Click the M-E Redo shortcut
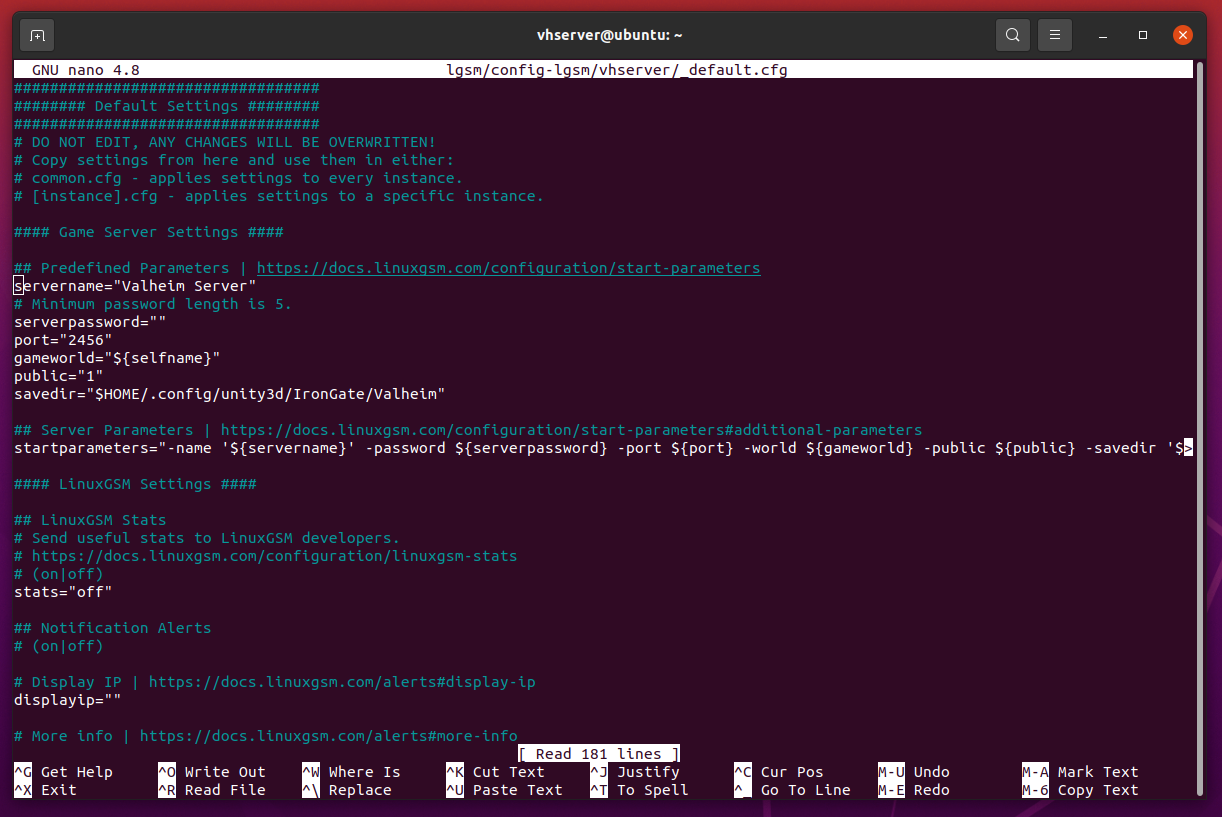 point(914,790)
